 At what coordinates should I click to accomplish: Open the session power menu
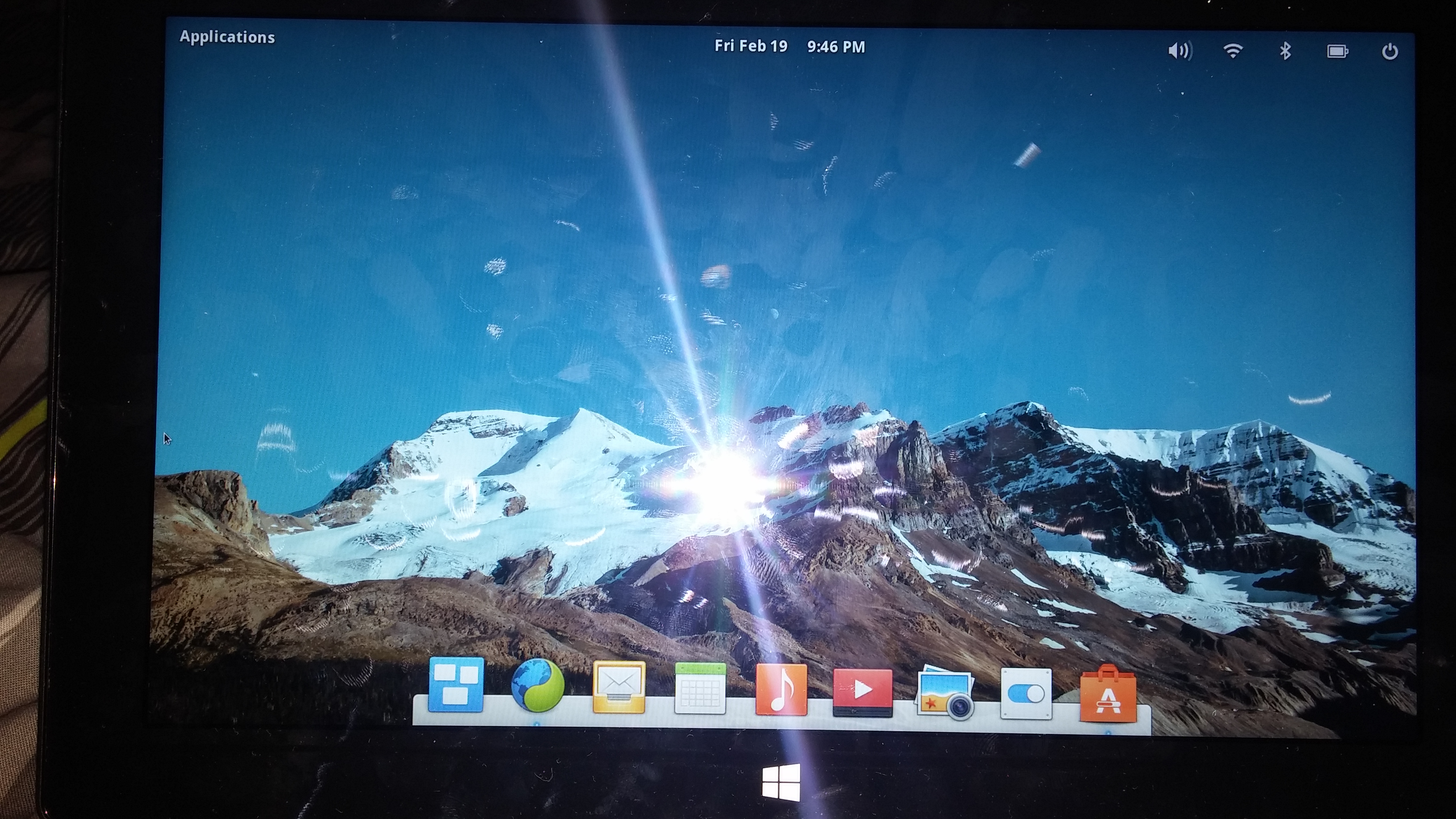point(1390,52)
